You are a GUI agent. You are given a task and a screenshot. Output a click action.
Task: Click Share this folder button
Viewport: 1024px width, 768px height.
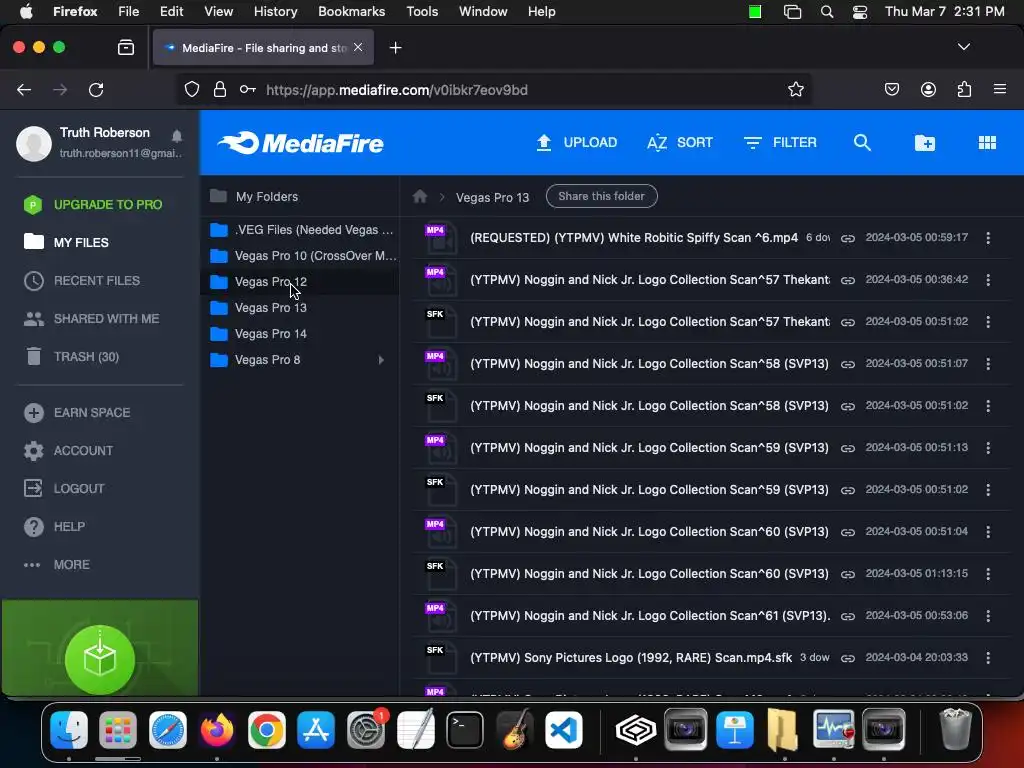[601, 196]
